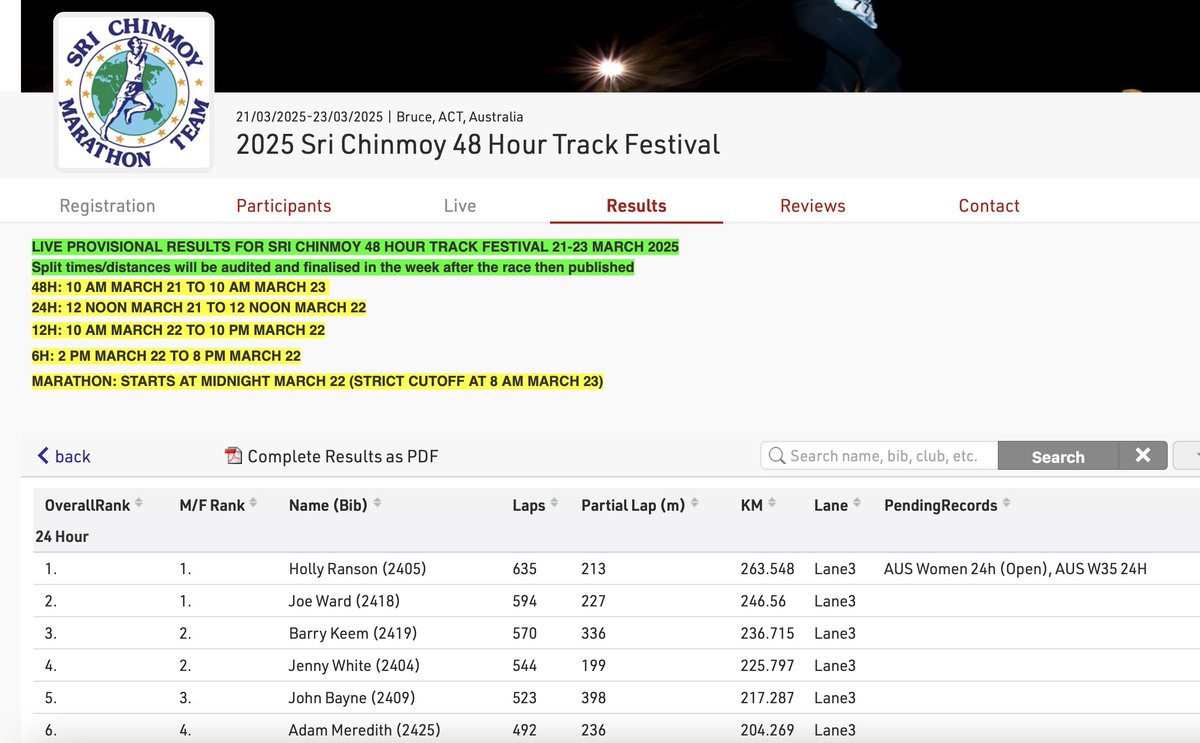
Task: Click laps value 570
Action: pos(525,633)
